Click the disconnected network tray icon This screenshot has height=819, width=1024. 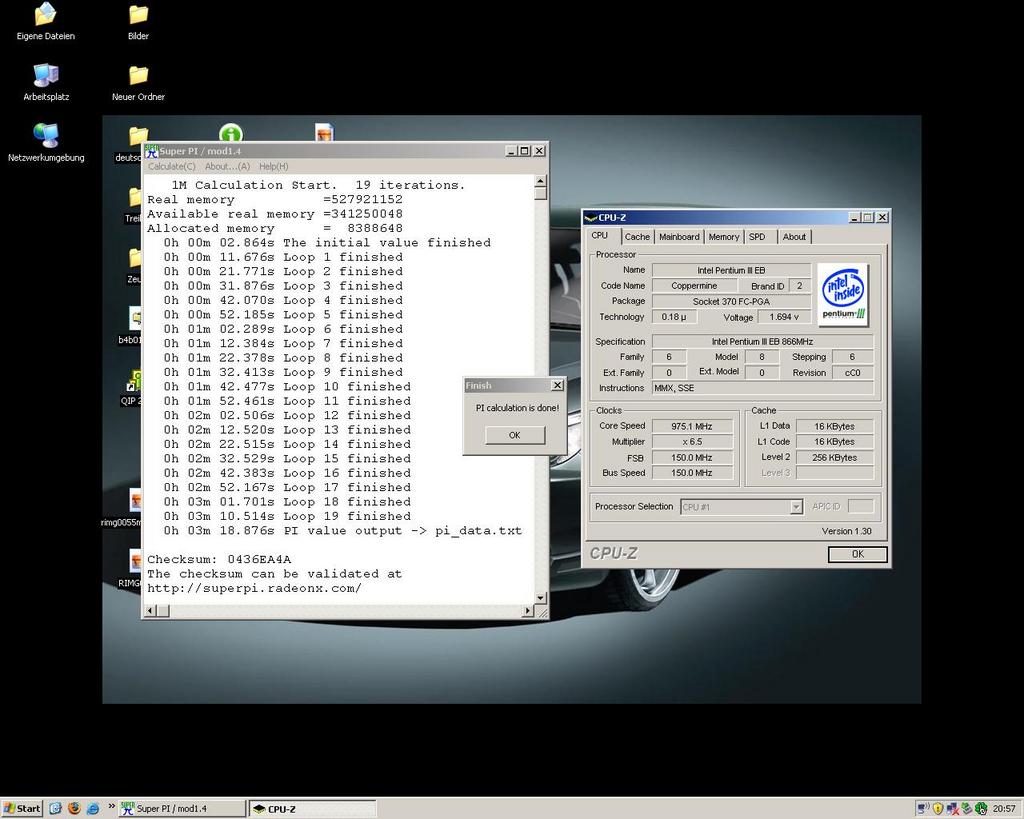(x=952, y=809)
